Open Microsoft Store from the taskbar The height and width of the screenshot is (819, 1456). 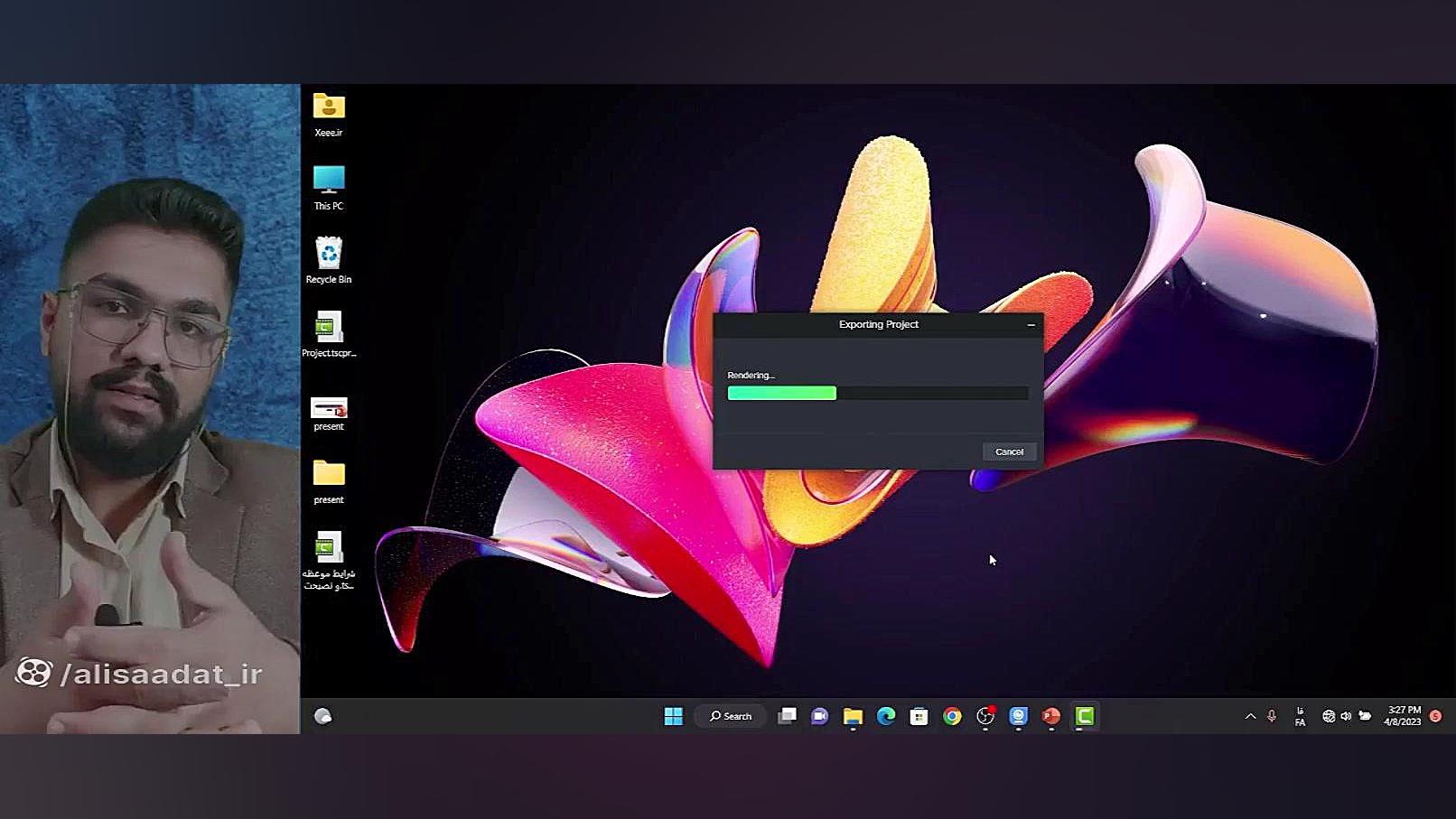click(x=919, y=716)
